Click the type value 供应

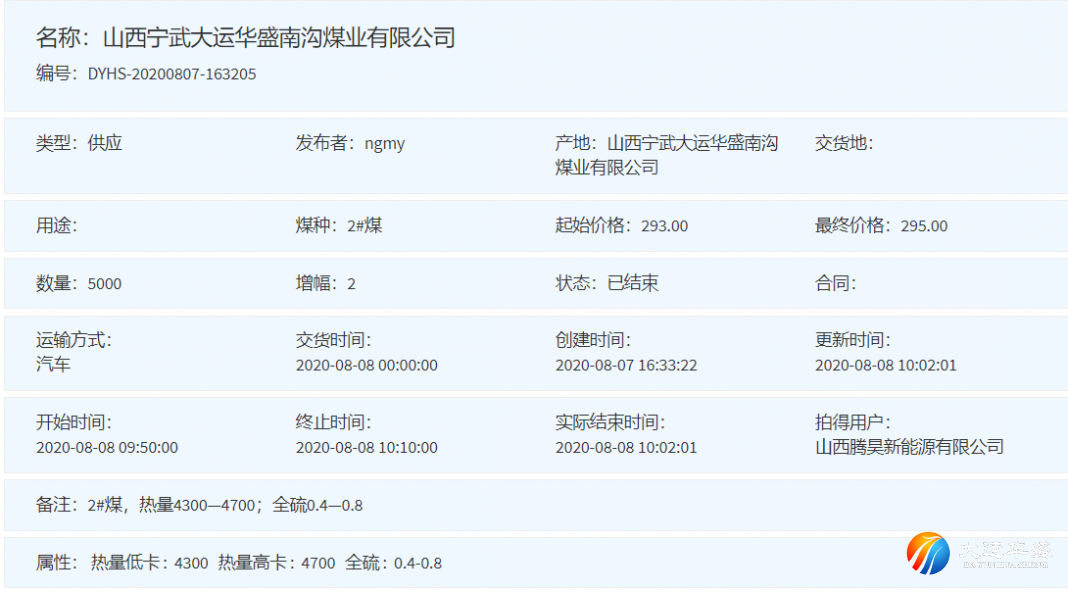click(105, 143)
